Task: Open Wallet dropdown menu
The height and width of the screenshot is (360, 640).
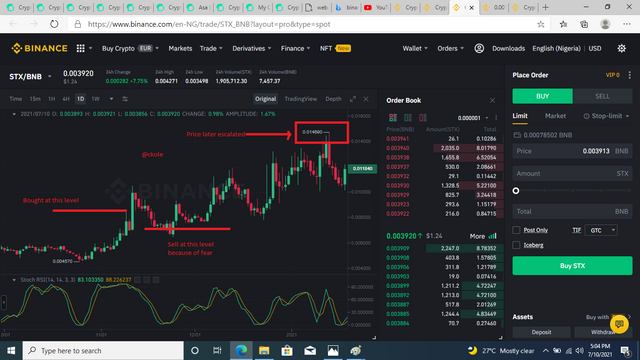Action: 415,48
